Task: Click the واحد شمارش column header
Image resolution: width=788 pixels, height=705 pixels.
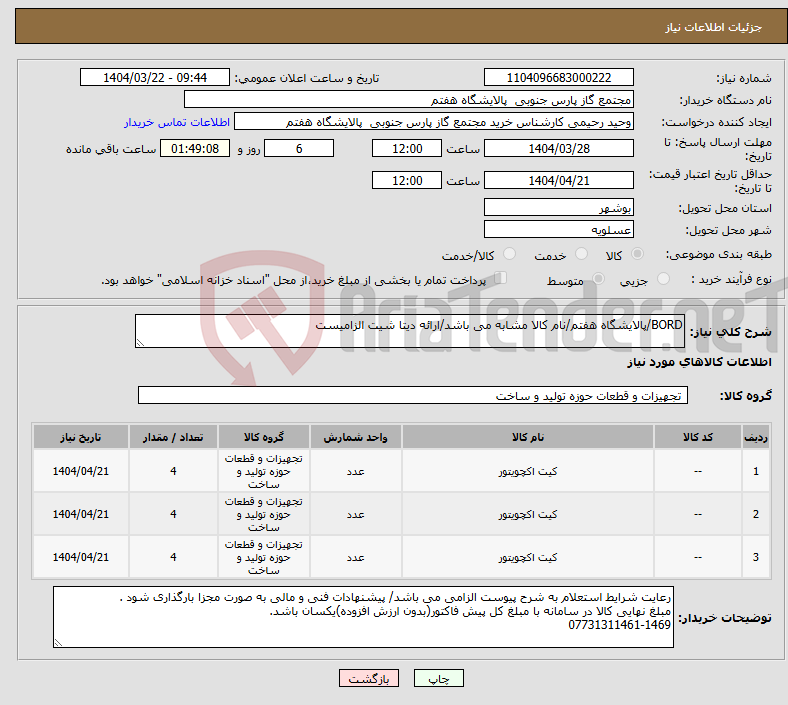Action: (355, 437)
